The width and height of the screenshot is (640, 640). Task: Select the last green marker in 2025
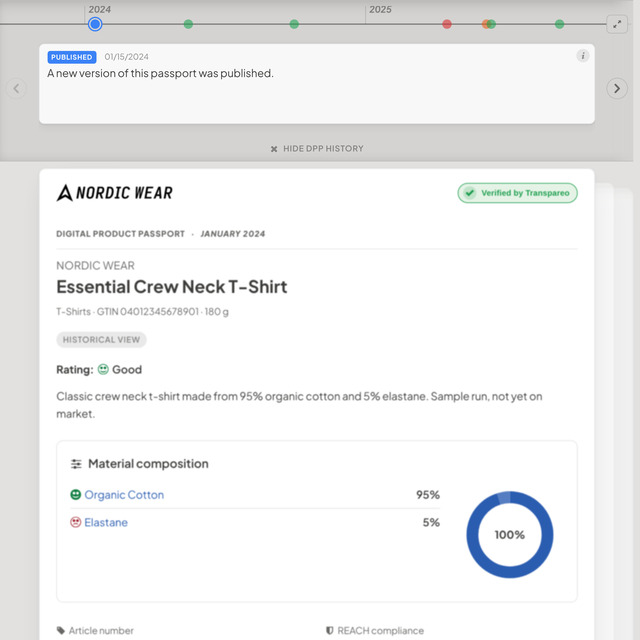pyautogui.click(x=560, y=24)
